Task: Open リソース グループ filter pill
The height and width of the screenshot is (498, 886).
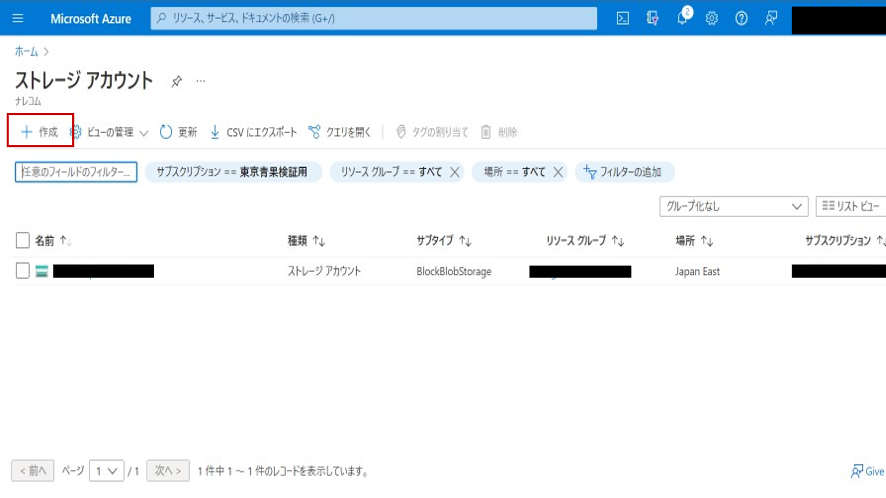Action: 391,172
